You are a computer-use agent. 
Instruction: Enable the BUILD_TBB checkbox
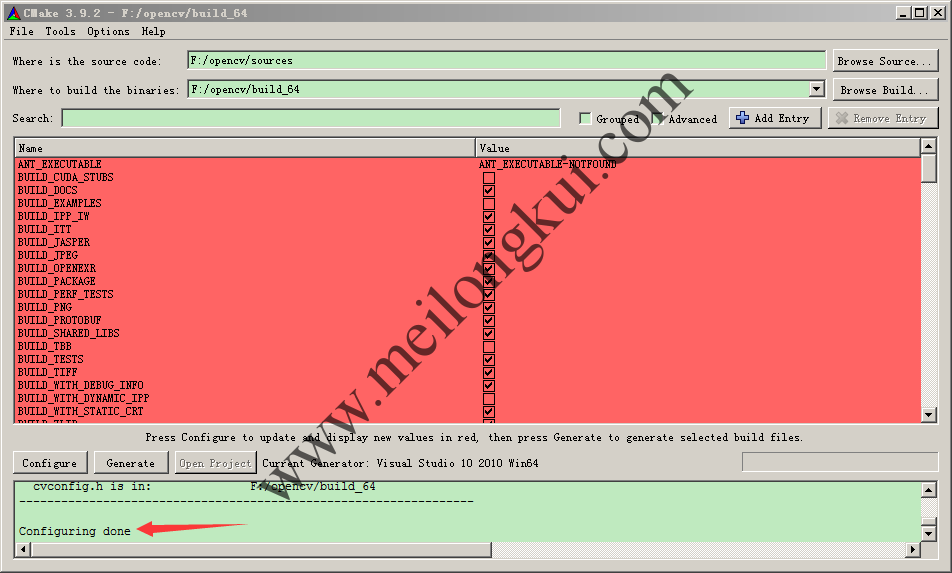[x=489, y=347]
